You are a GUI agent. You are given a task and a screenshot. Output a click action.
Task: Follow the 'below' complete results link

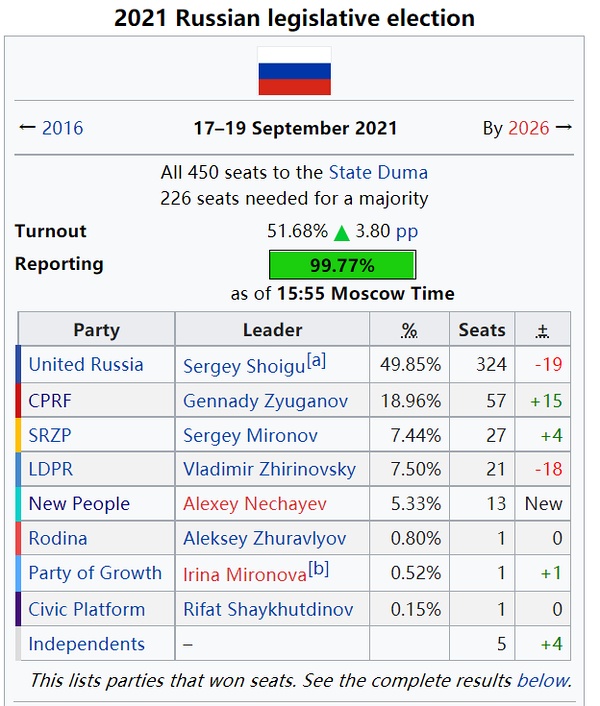point(542,681)
